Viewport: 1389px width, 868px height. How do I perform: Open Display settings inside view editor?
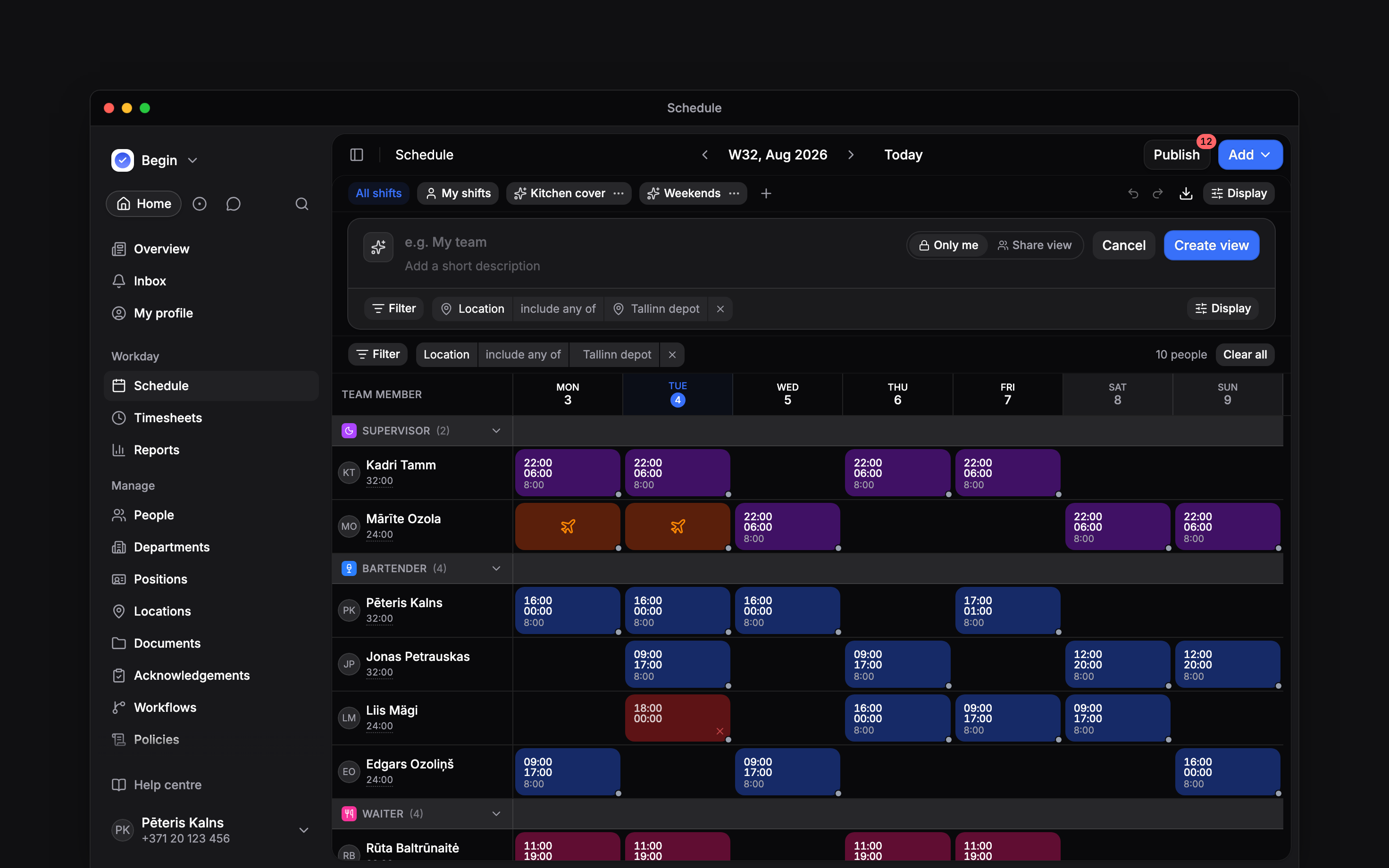point(1222,309)
